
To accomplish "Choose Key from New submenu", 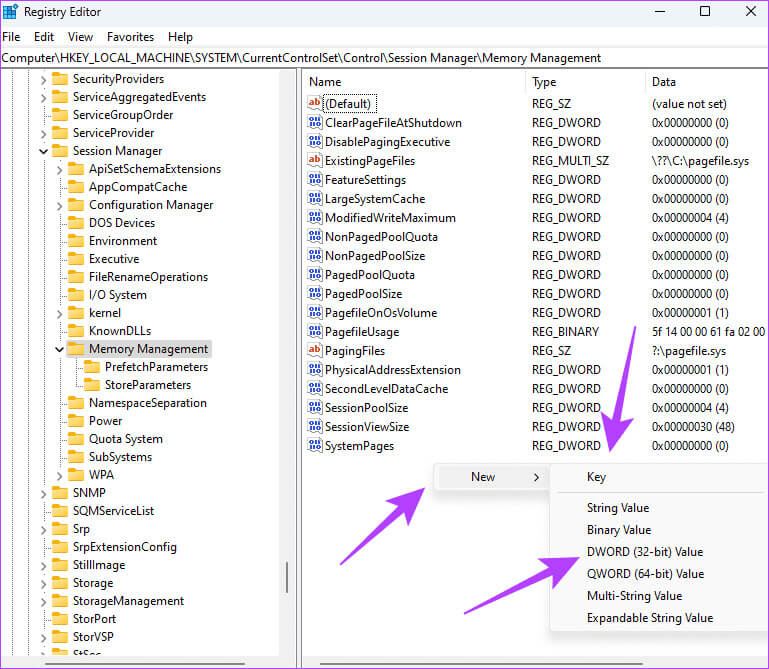I will click(596, 477).
